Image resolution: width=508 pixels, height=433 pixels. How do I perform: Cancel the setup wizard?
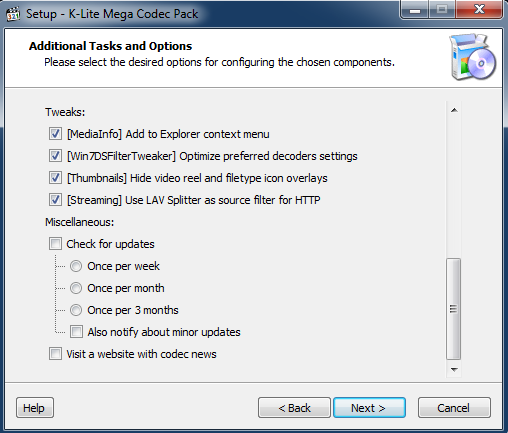coord(454,408)
